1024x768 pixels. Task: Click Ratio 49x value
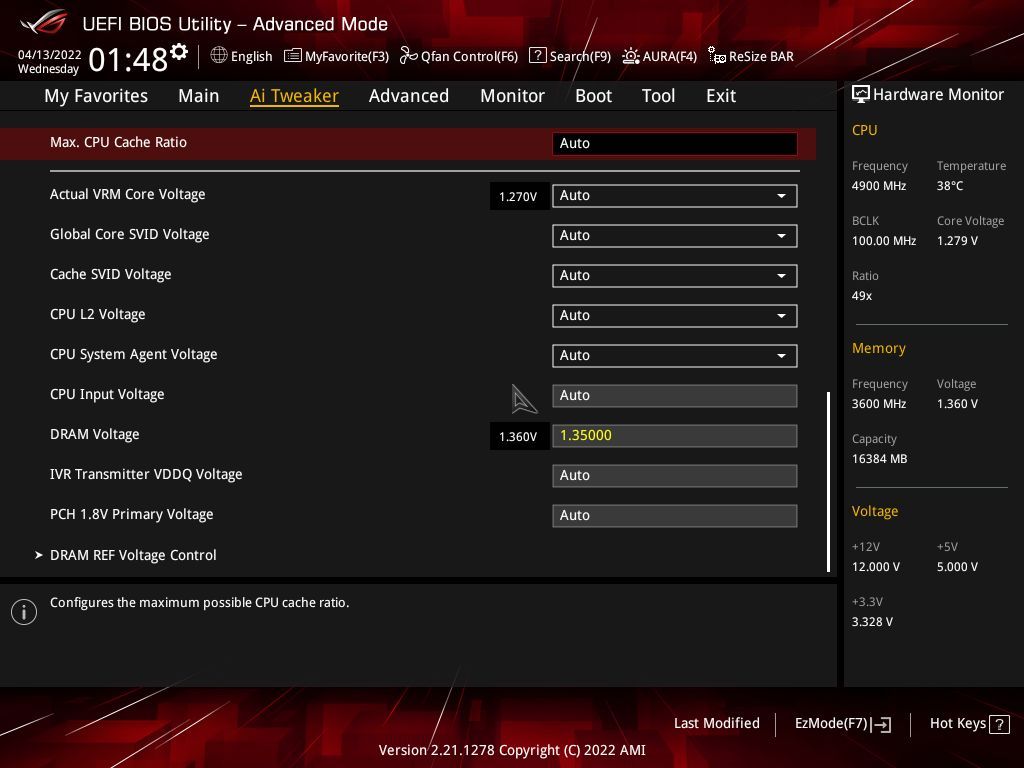pyautogui.click(x=862, y=296)
